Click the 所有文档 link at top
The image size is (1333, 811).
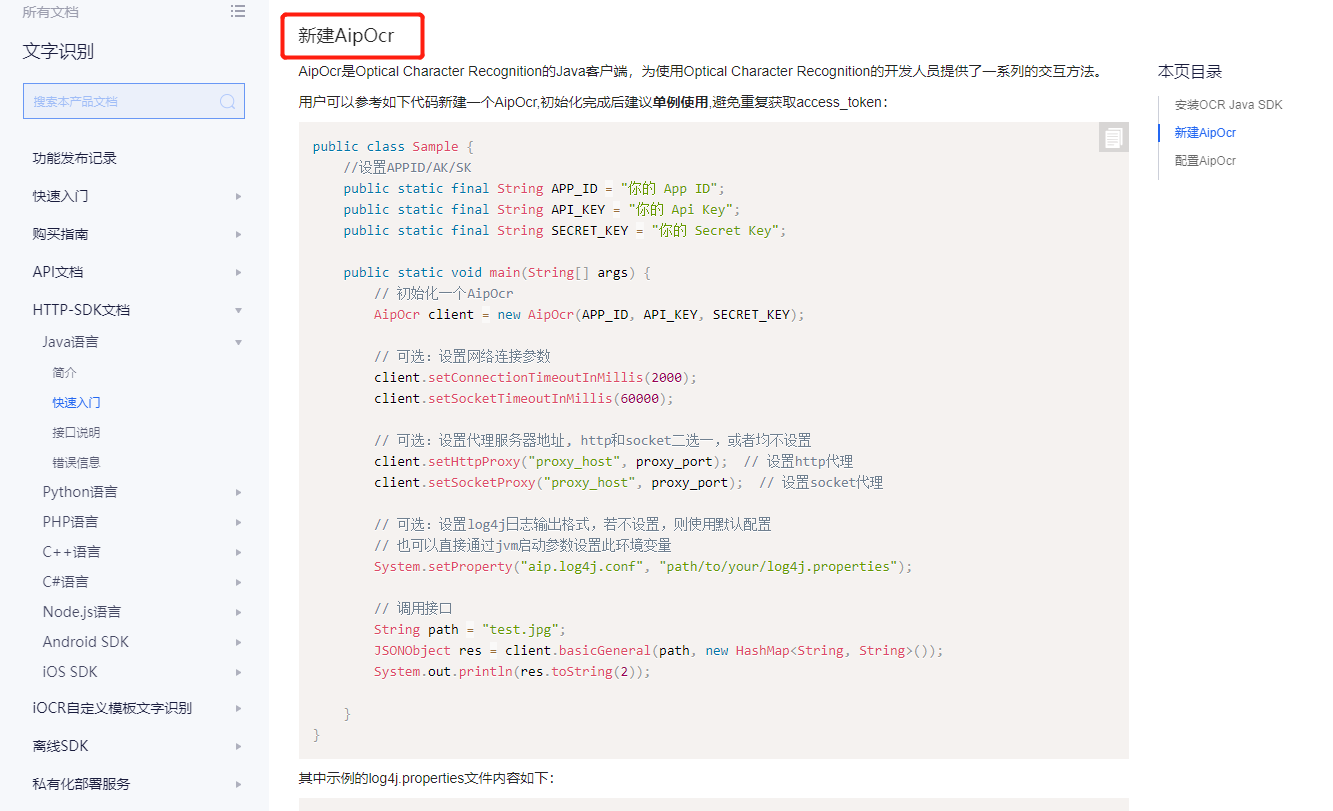(x=50, y=12)
